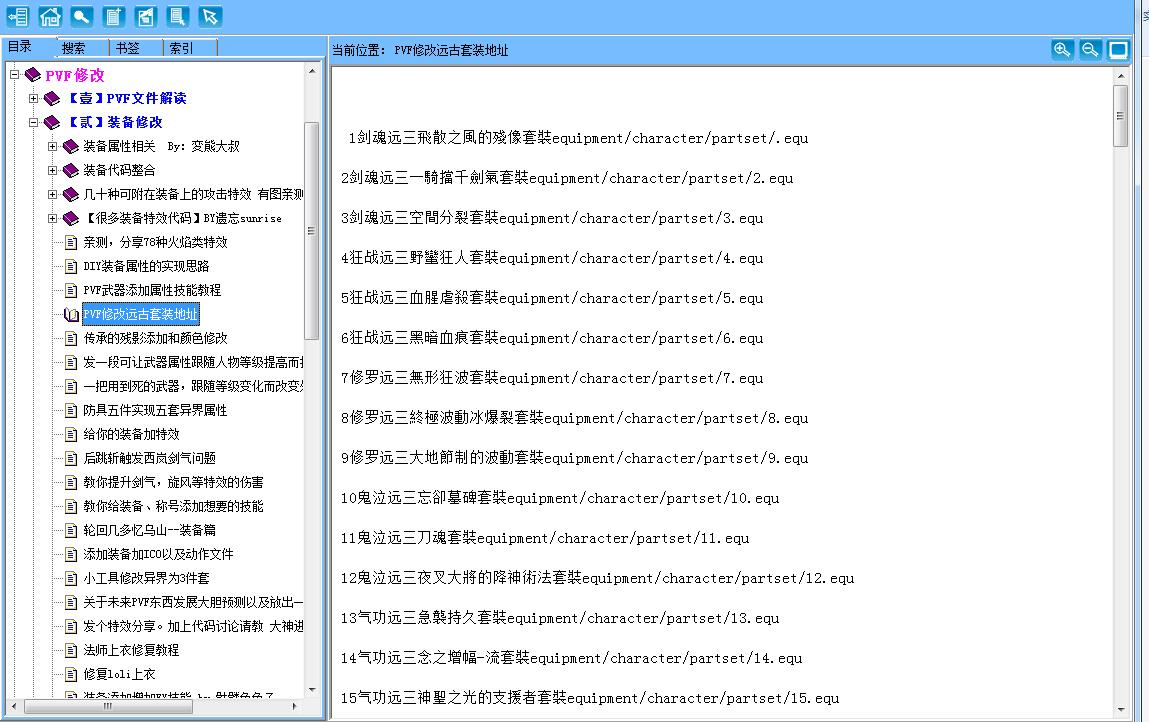Viewport: 1149px width, 722px height.
Task: Zoom in on the content page
Action: (x=1062, y=50)
